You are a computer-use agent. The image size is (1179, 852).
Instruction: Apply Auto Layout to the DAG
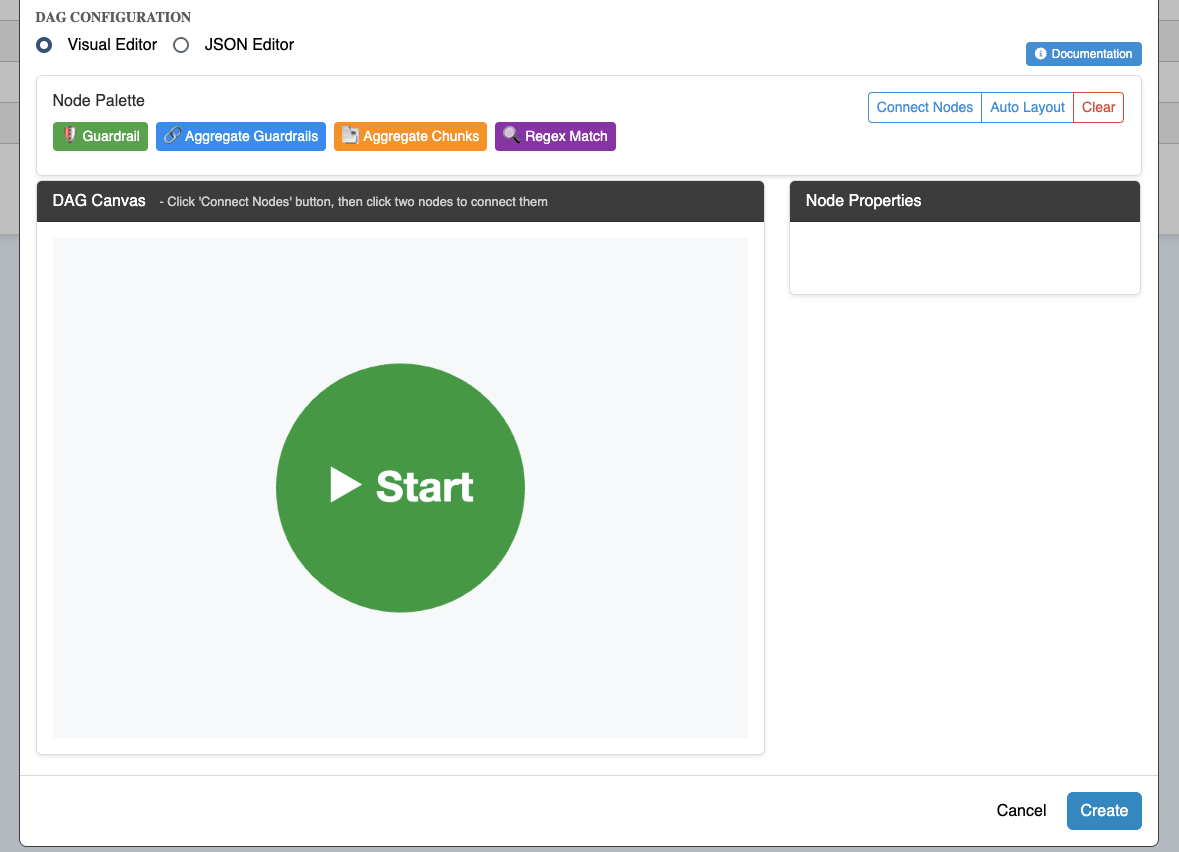coord(1027,107)
